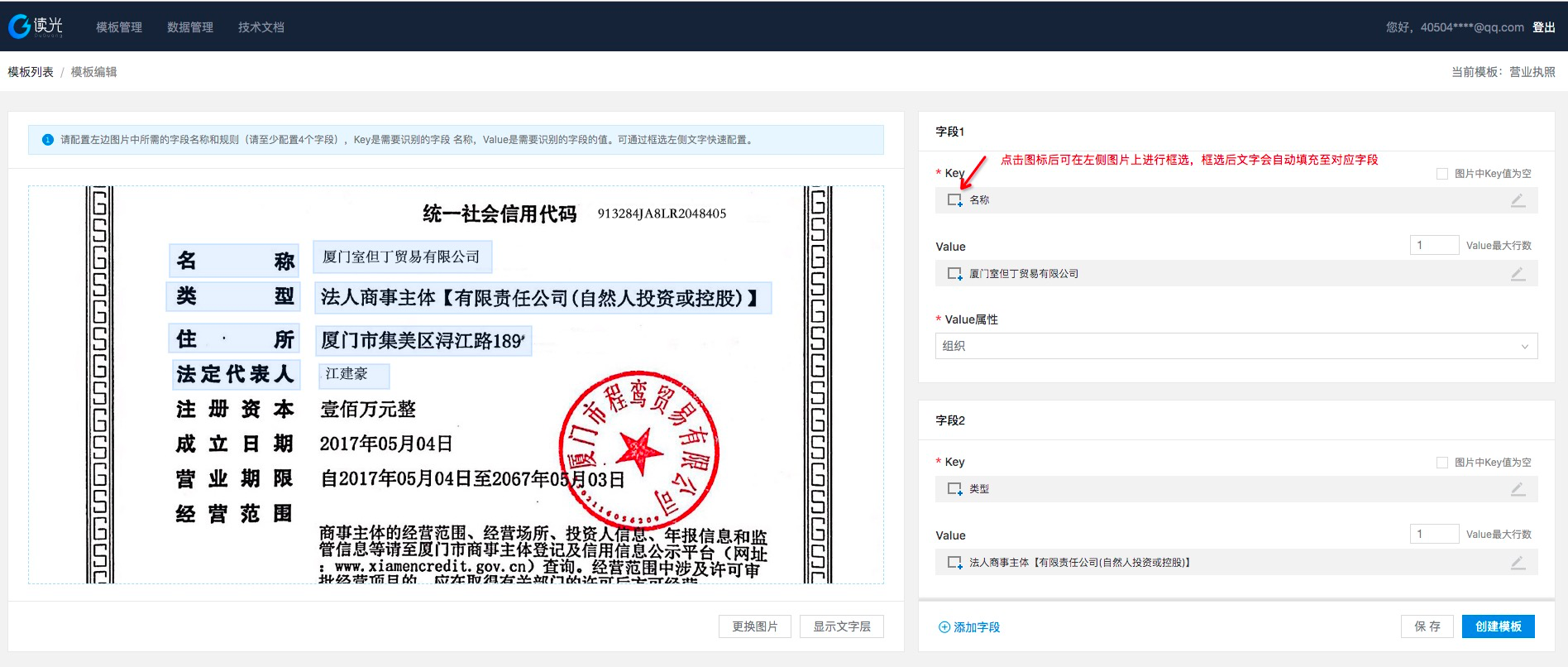Click the box-select icon for 字段2 Key 类型
Image resolution: width=1568 pixels, height=667 pixels.
pyautogui.click(x=954, y=489)
